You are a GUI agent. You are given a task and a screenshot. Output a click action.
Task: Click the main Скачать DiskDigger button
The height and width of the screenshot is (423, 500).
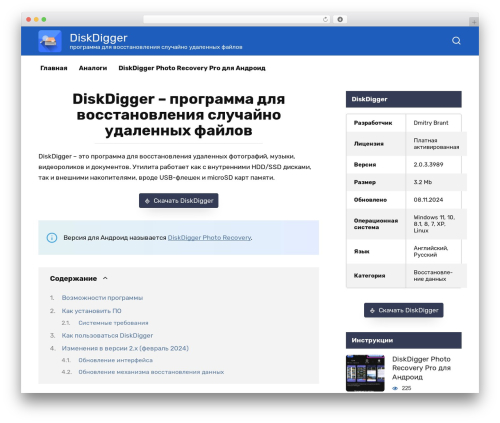tap(179, 201)
